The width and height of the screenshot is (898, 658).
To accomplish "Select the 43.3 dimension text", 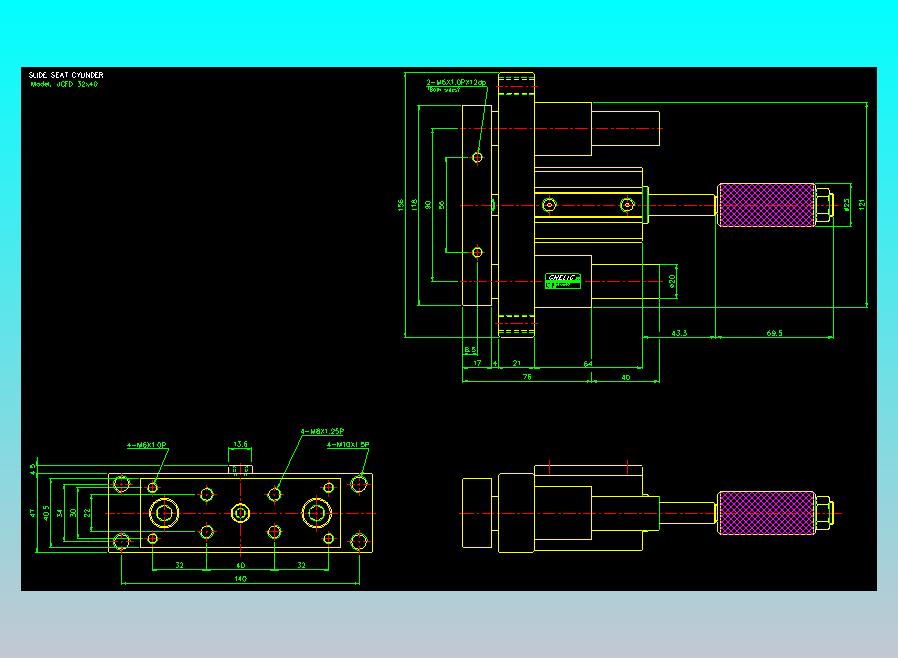I will (679, 333).
